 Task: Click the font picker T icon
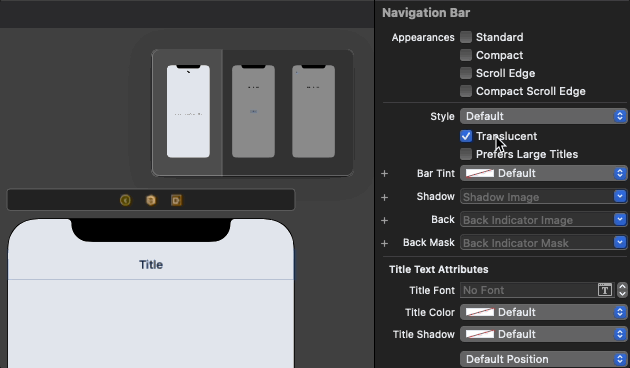click(x=605, y=290)
